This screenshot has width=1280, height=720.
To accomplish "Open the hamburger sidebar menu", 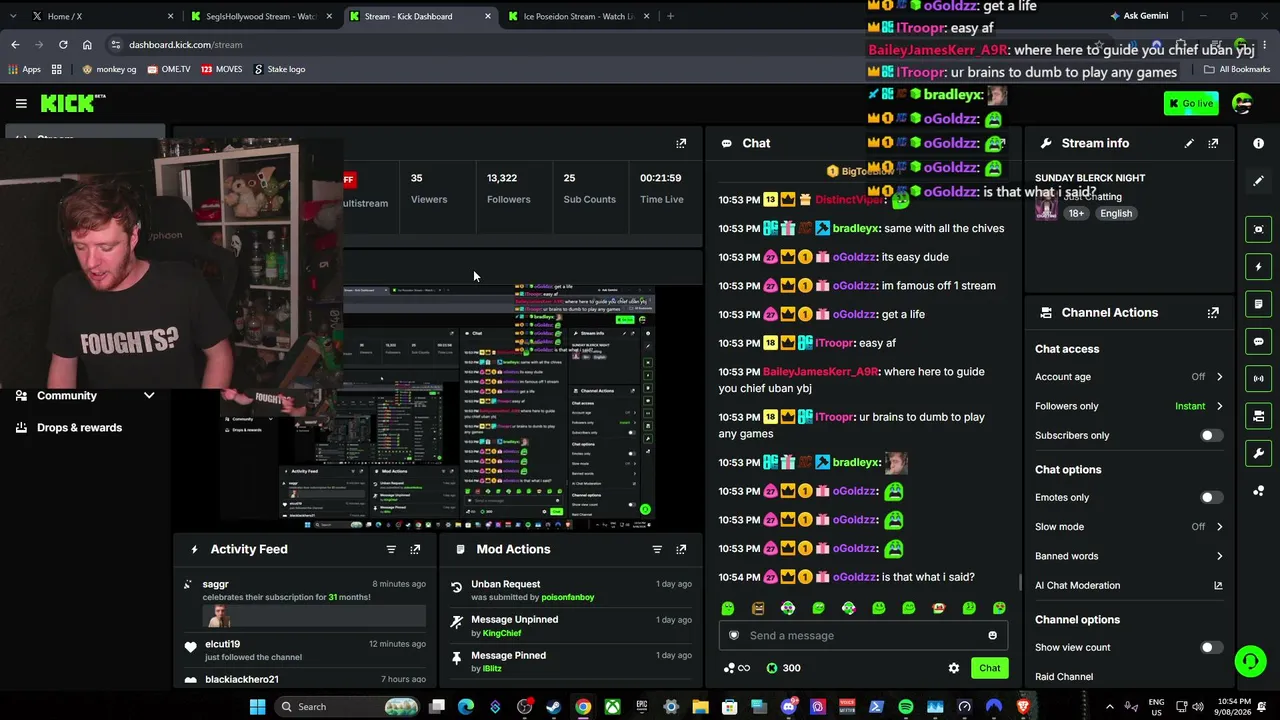I will [21, 103].
